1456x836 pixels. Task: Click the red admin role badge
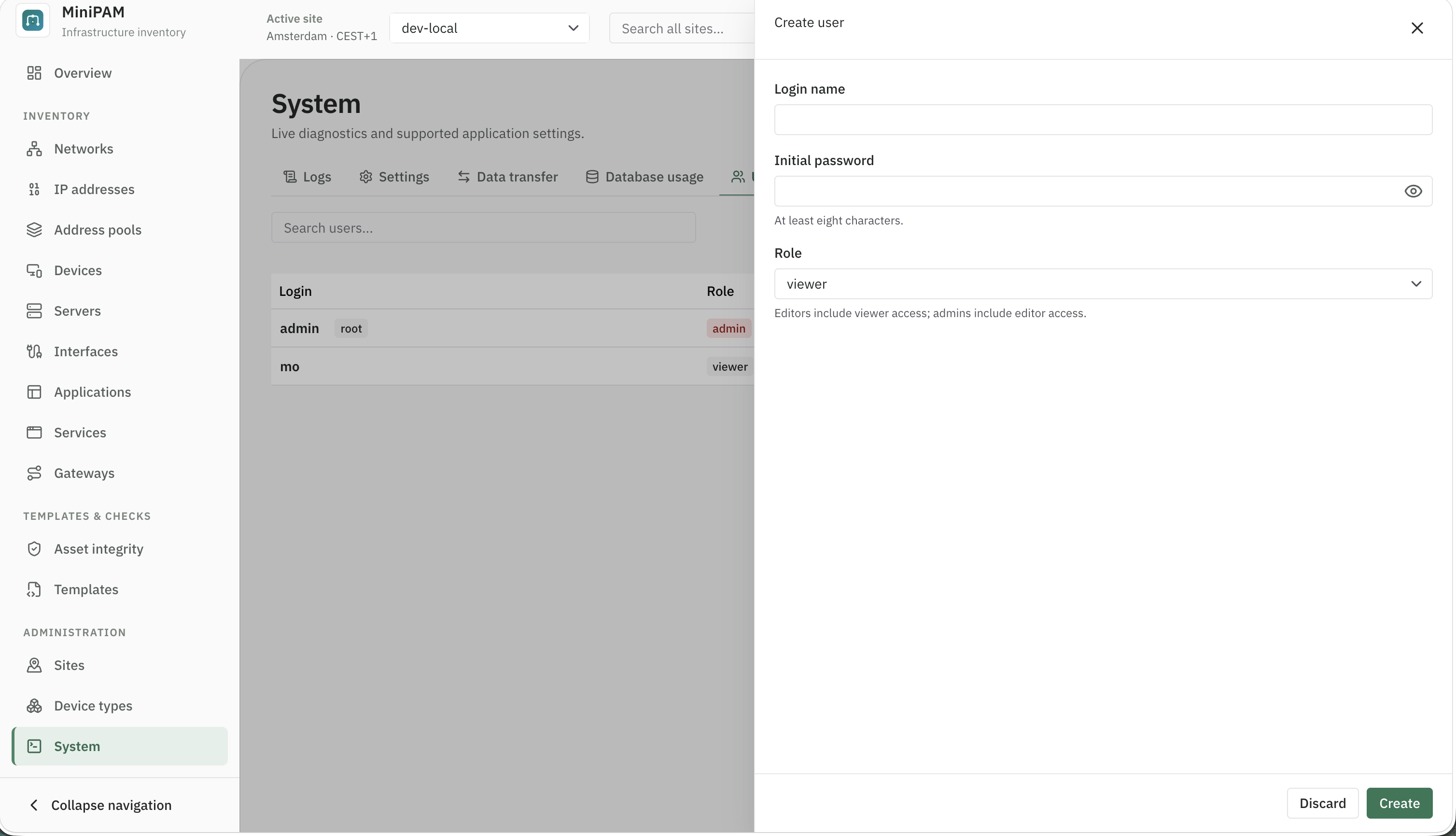(728, 328)
